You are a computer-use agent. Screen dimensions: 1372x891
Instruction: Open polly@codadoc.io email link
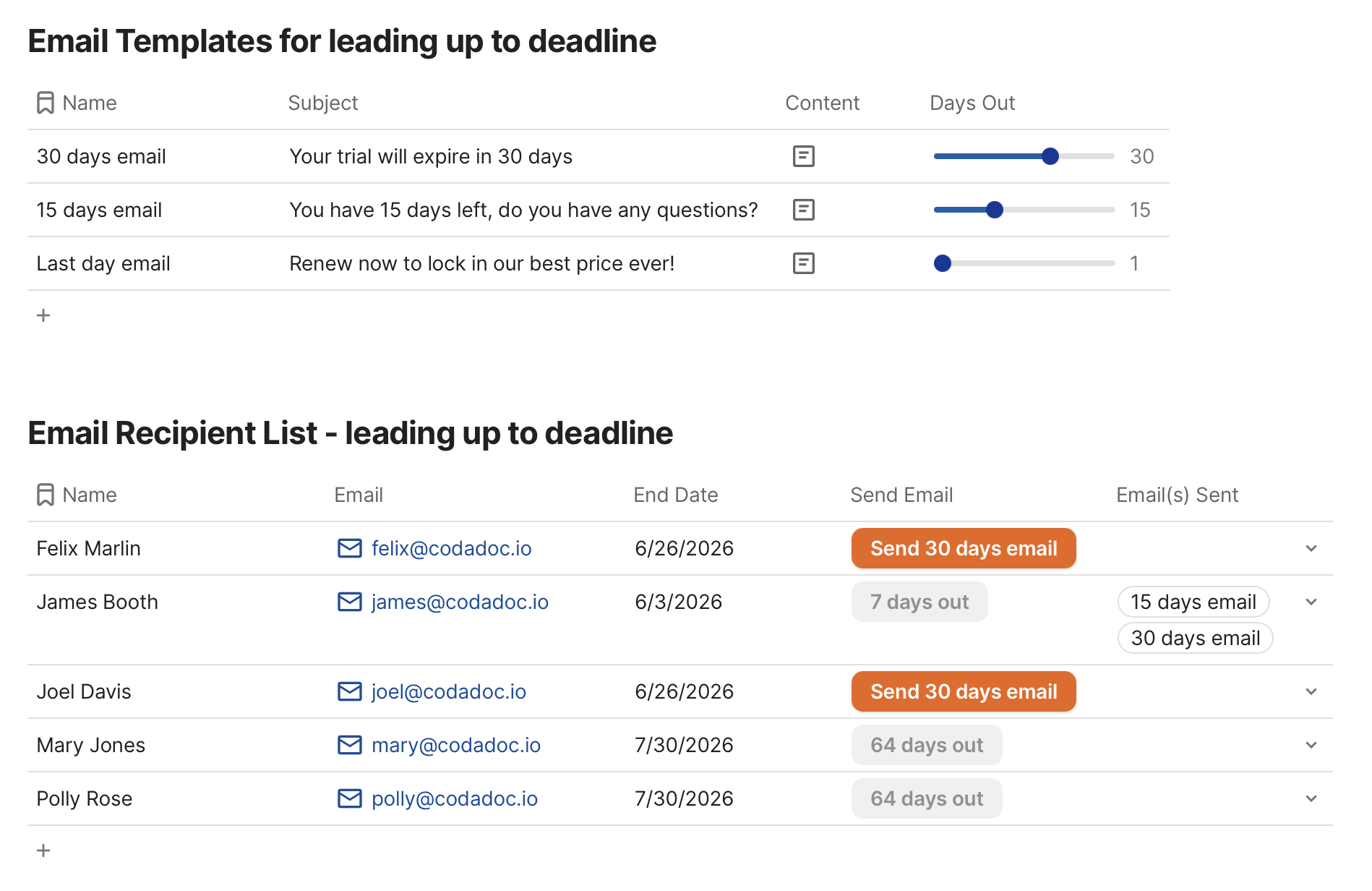click(455, 798)
